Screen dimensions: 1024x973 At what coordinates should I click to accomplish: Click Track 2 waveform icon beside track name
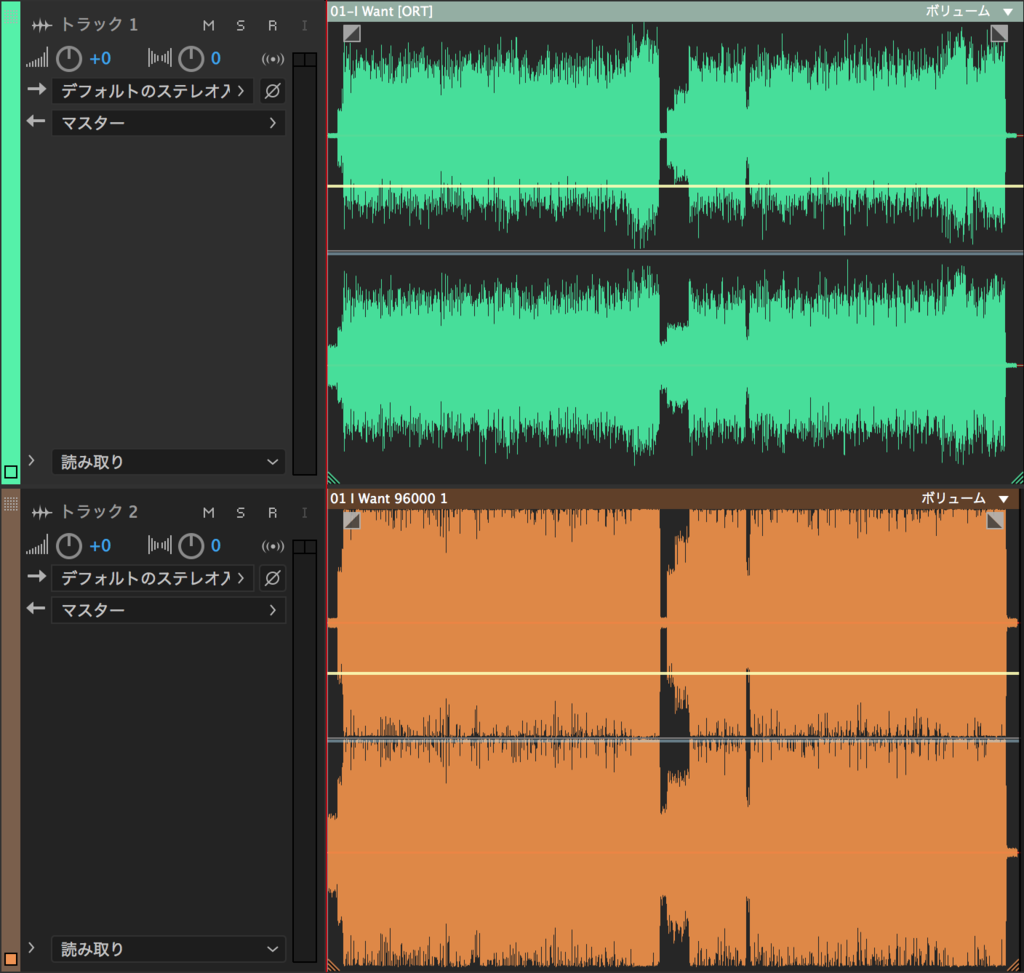42,513
